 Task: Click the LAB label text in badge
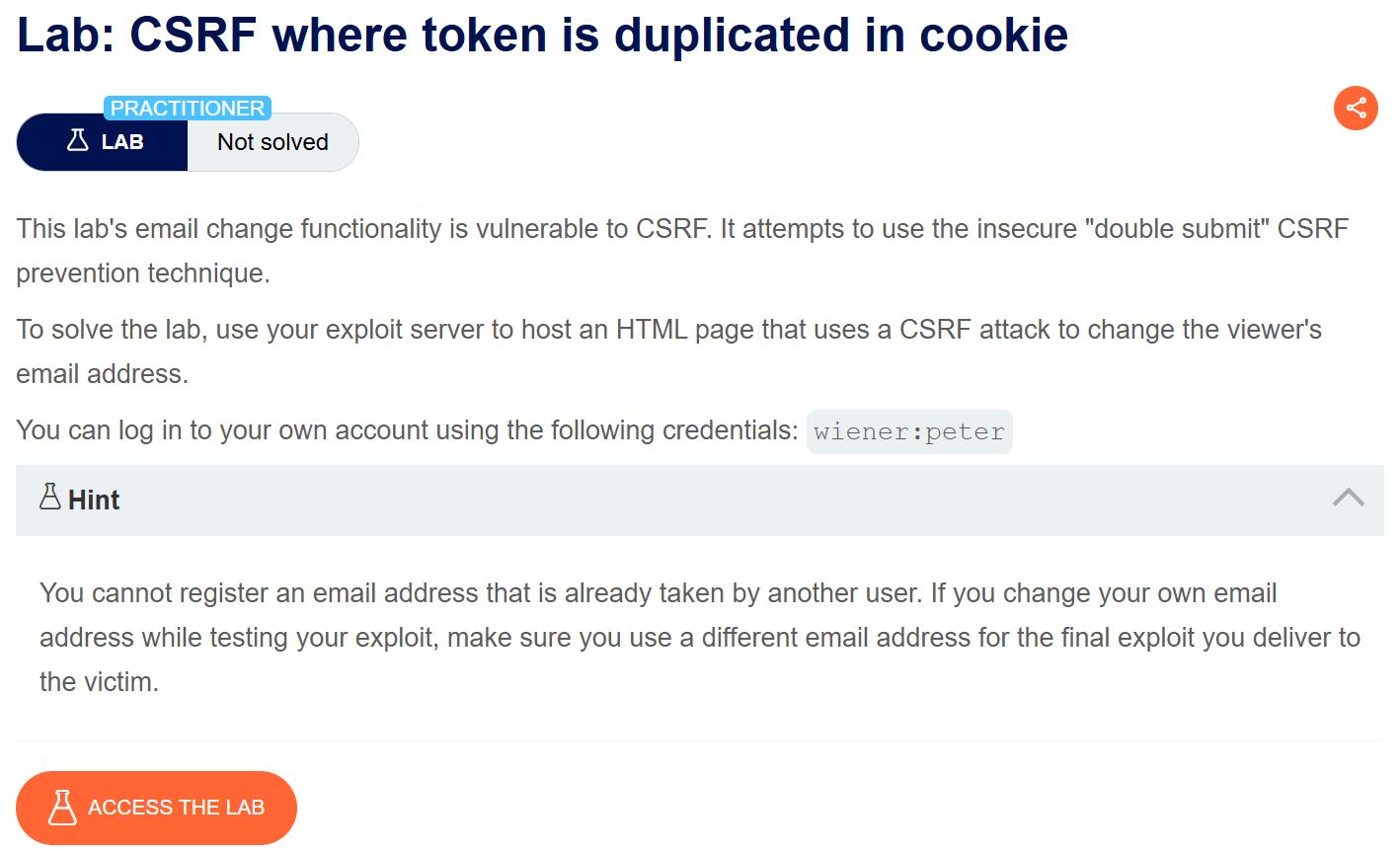(x=122, y=142)
